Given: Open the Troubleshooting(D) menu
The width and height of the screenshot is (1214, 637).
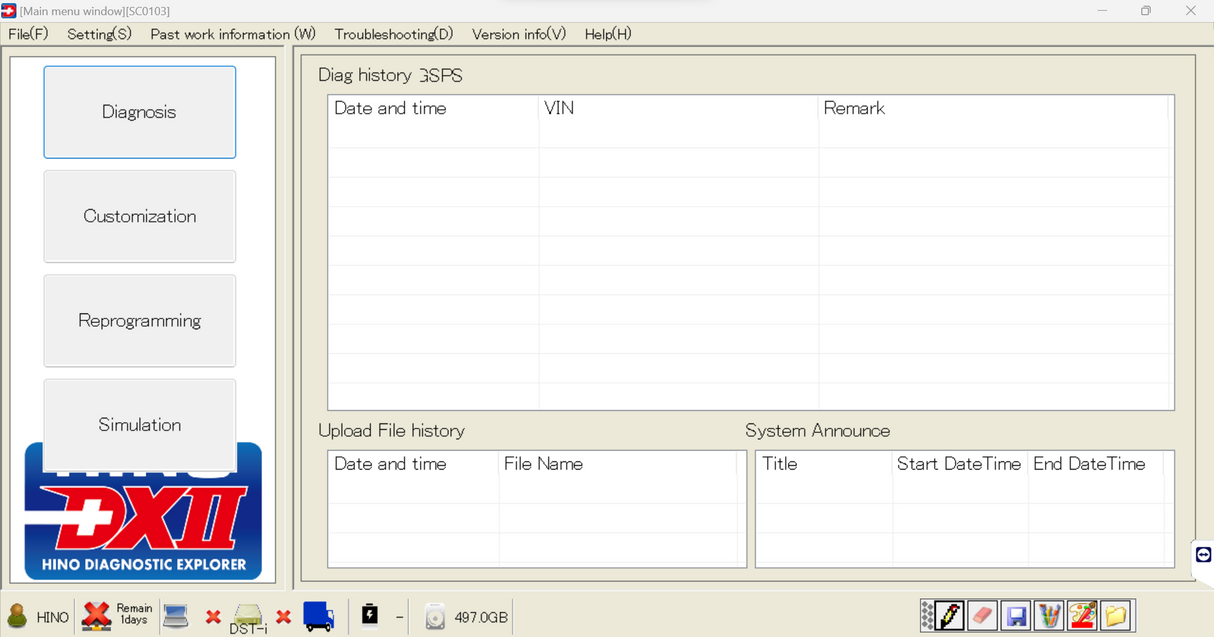Looking at the screenshot, I should point(393,34).
